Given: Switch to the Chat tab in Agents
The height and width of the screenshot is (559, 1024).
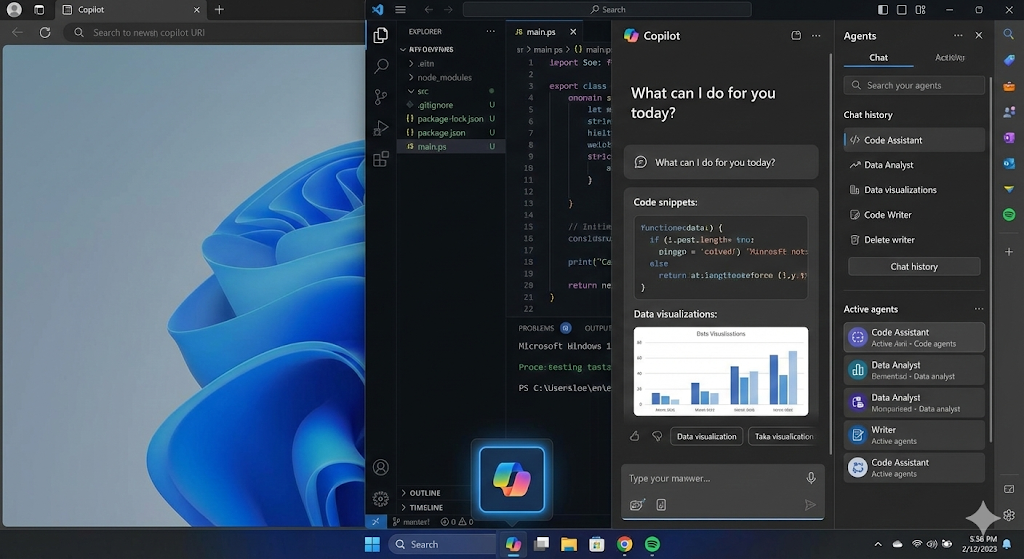Looking at the screenshot, I should tap(878, 57).
